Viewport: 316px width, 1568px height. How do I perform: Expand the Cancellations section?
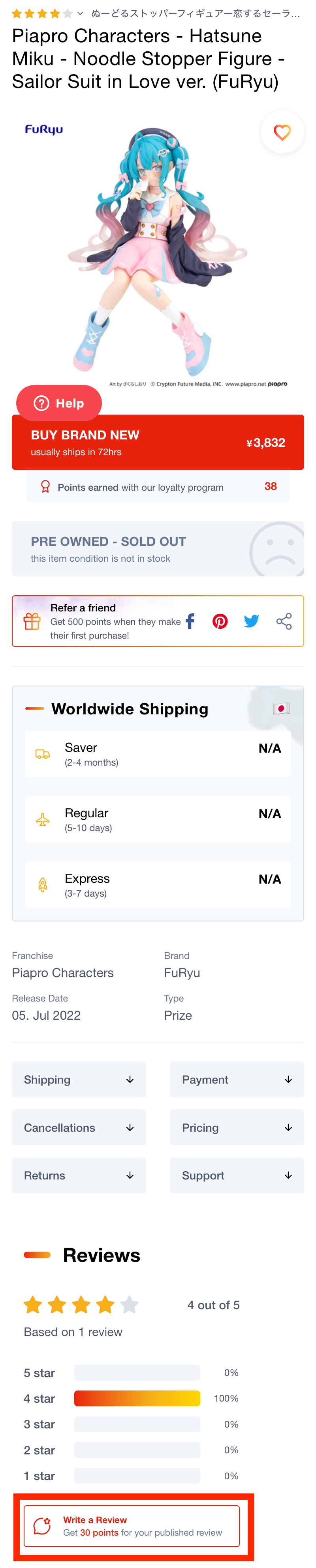[79, 1127]
